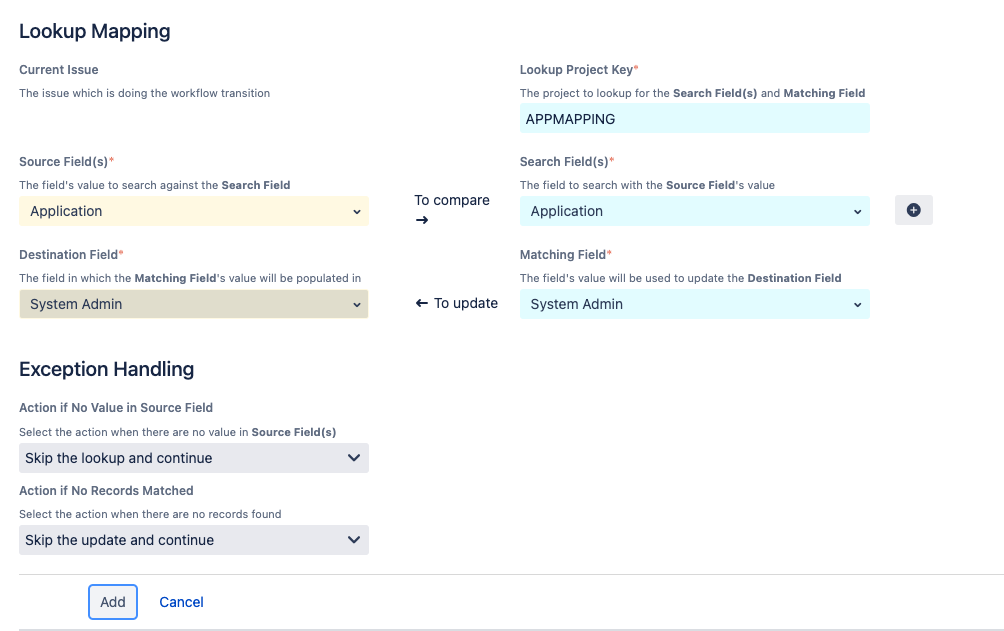This screenshot has width=1004, height=631.
Task: Change the Skip the update and continue option
Action: point(193,540)
